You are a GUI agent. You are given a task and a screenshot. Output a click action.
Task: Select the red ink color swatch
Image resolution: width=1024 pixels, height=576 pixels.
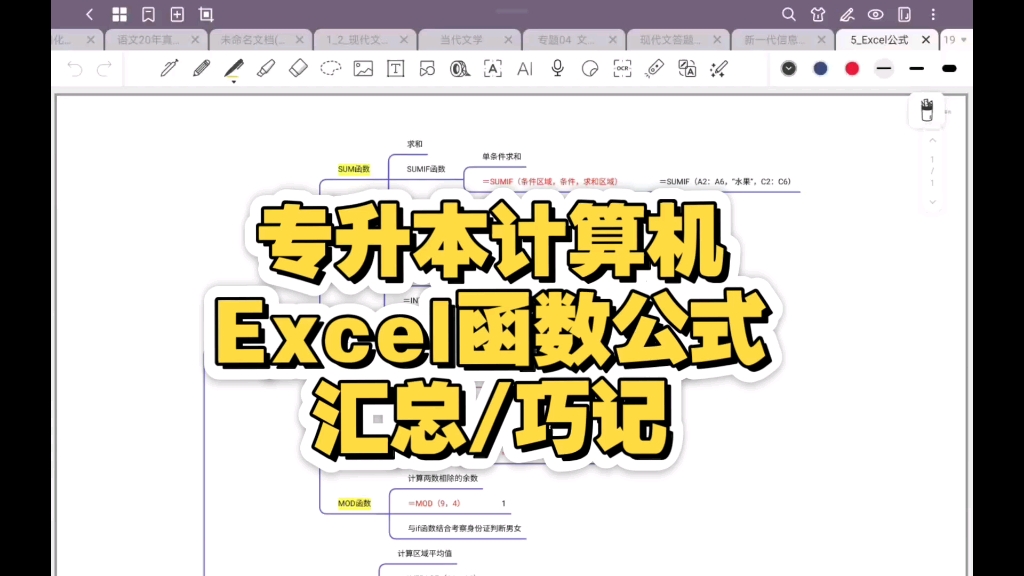852,68
